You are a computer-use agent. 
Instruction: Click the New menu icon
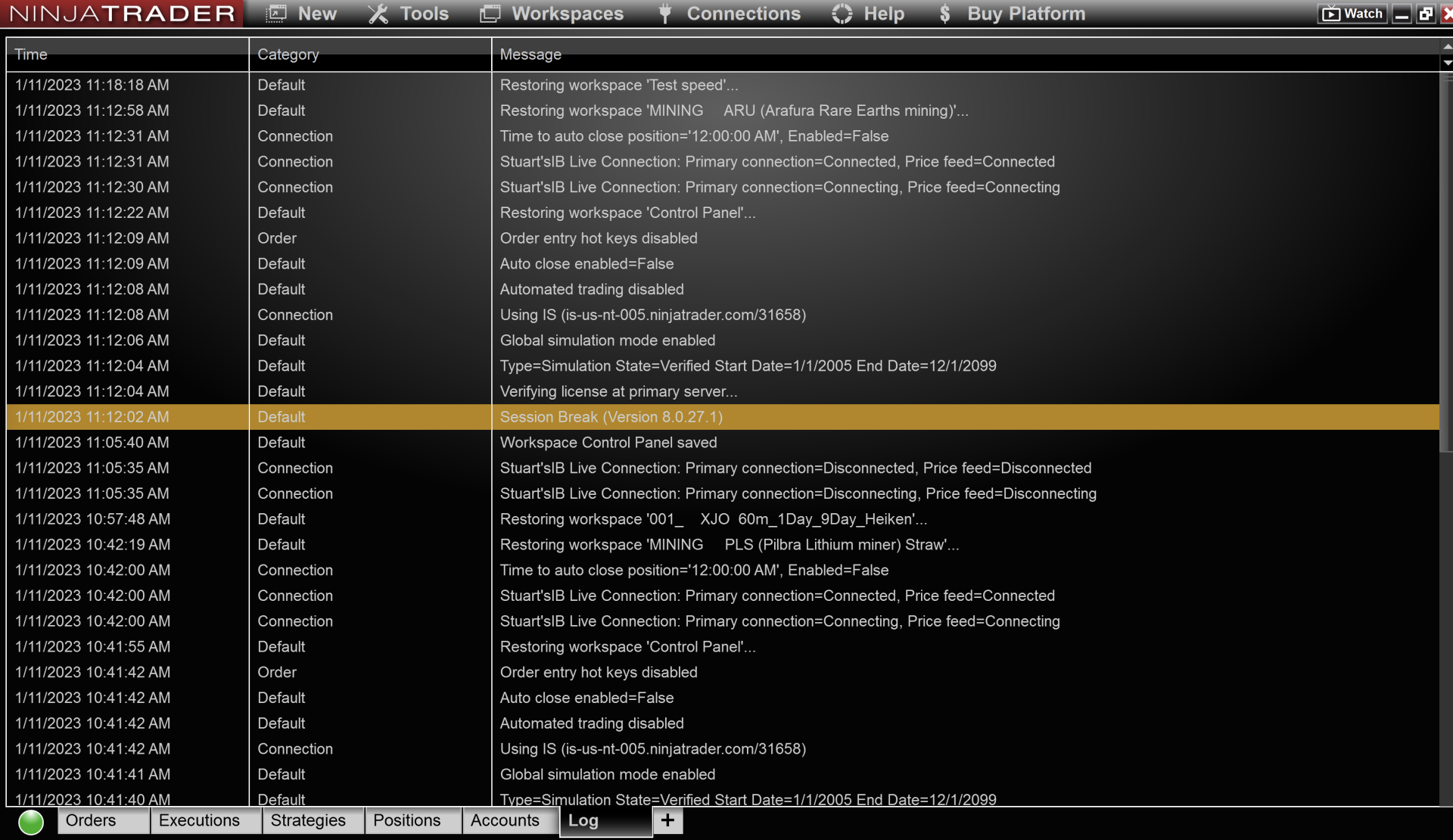275,13
